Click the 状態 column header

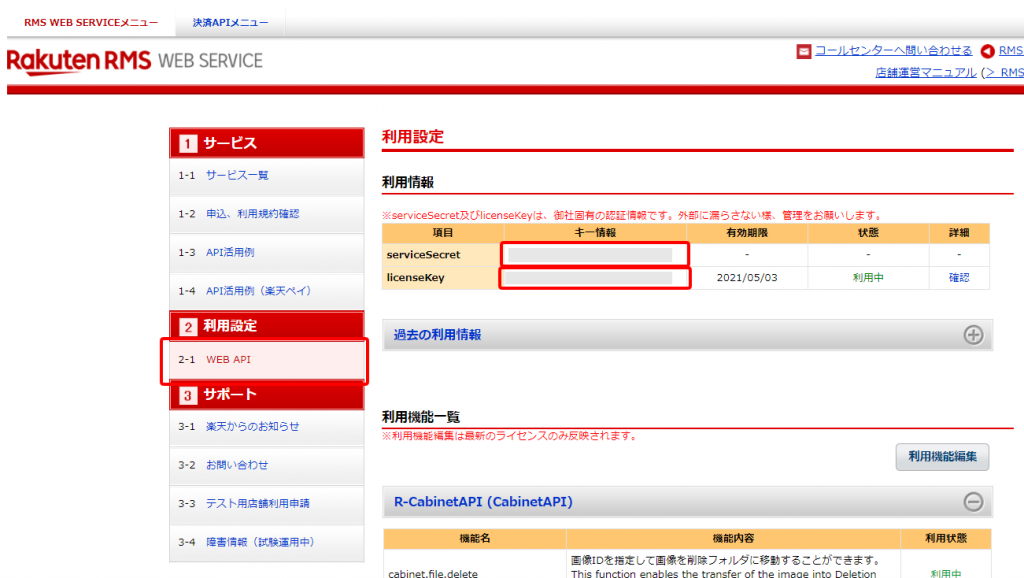[x=868, y=233]
